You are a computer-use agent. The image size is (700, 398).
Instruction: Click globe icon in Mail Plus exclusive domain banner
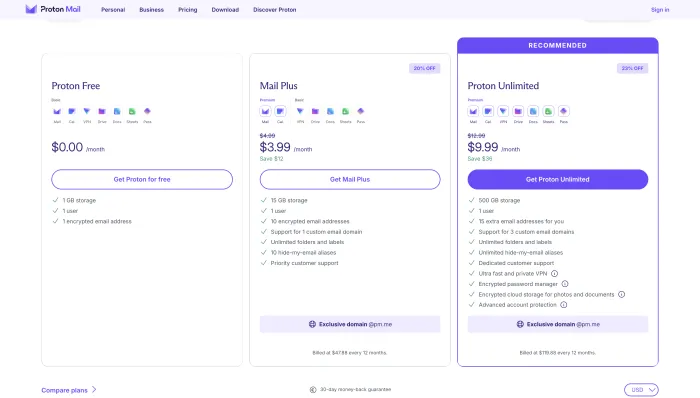coord(312,324)
